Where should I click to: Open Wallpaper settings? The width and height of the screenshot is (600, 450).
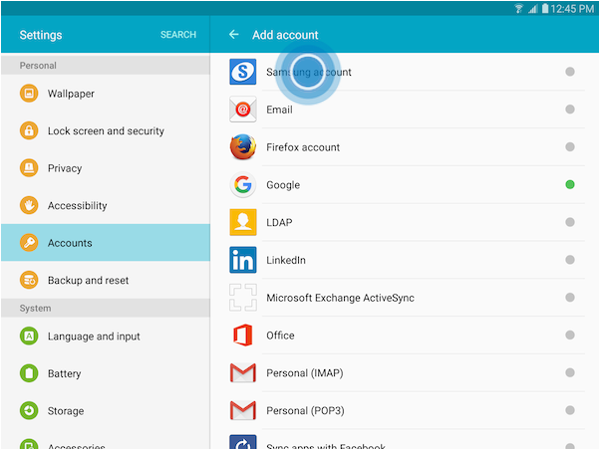[105, 93]
